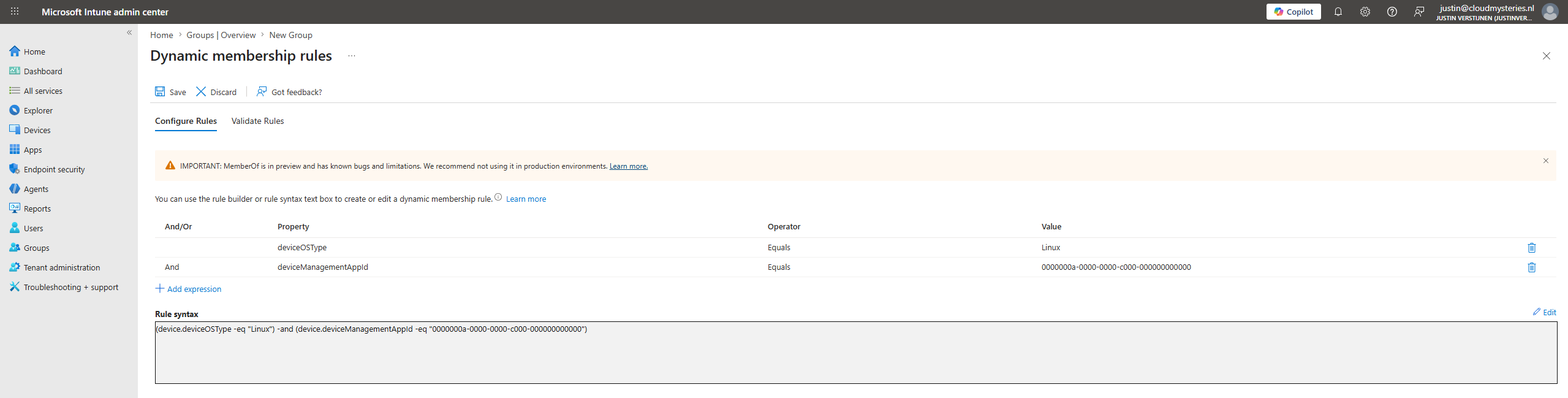
Task: Click Edit for the rule syntax
Action: (1545, 312)
